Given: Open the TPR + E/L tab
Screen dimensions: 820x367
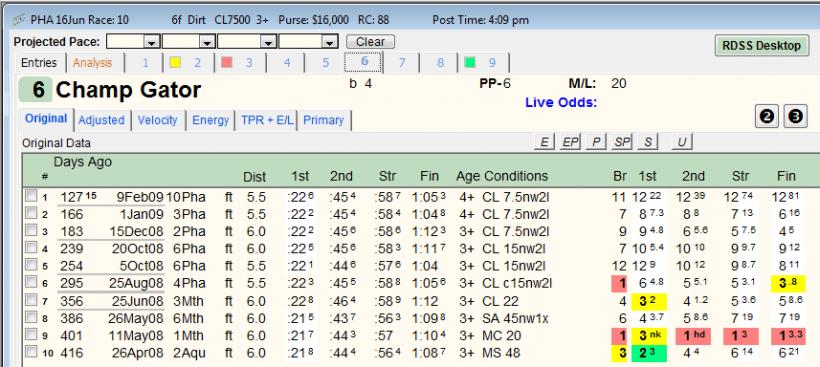Looking at the screenshot, I should pyautogui.click(x=266, y=120).
